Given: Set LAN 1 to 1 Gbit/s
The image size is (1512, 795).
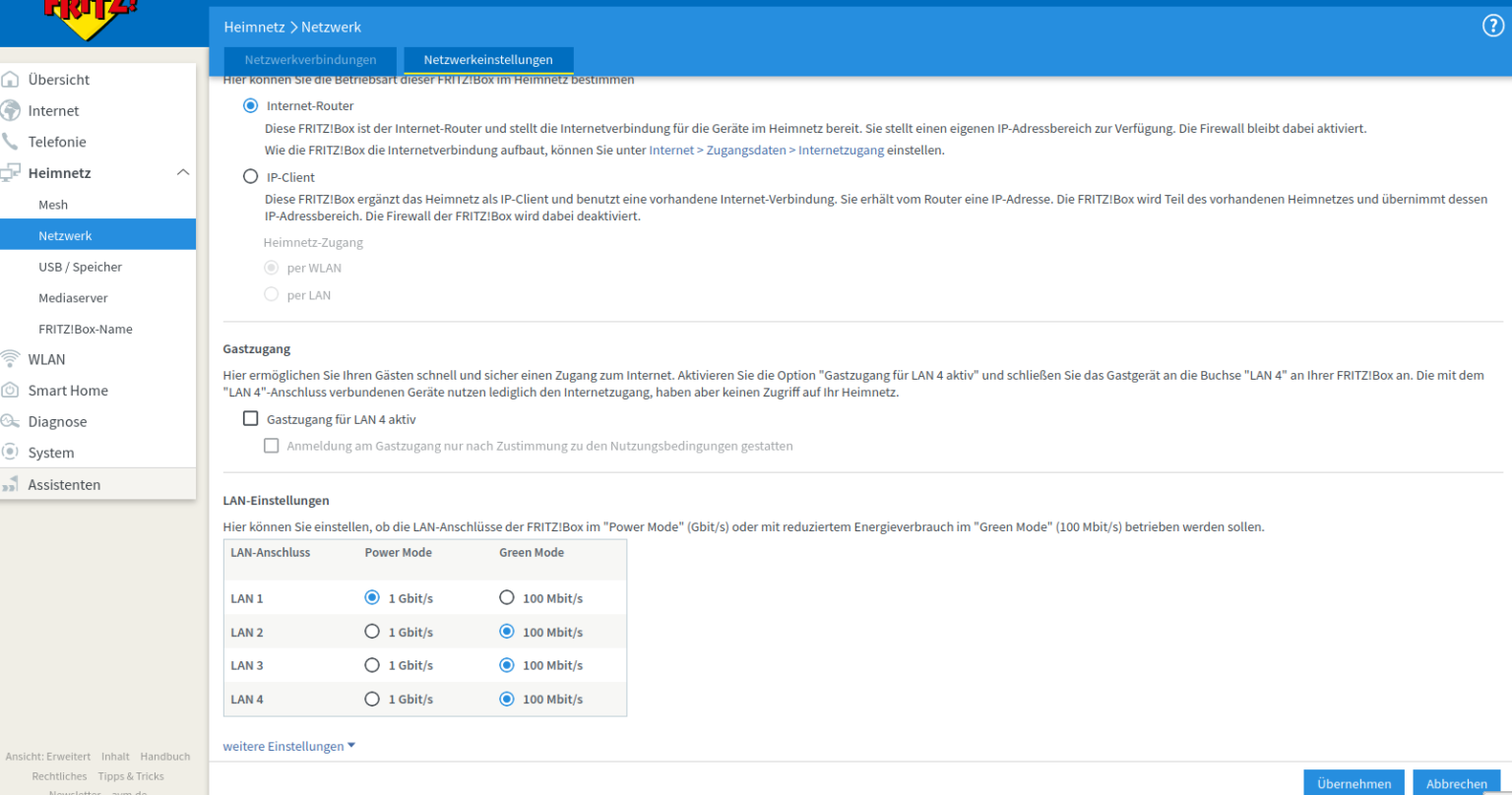Looking at the screenshot, I should coord(372,597).
